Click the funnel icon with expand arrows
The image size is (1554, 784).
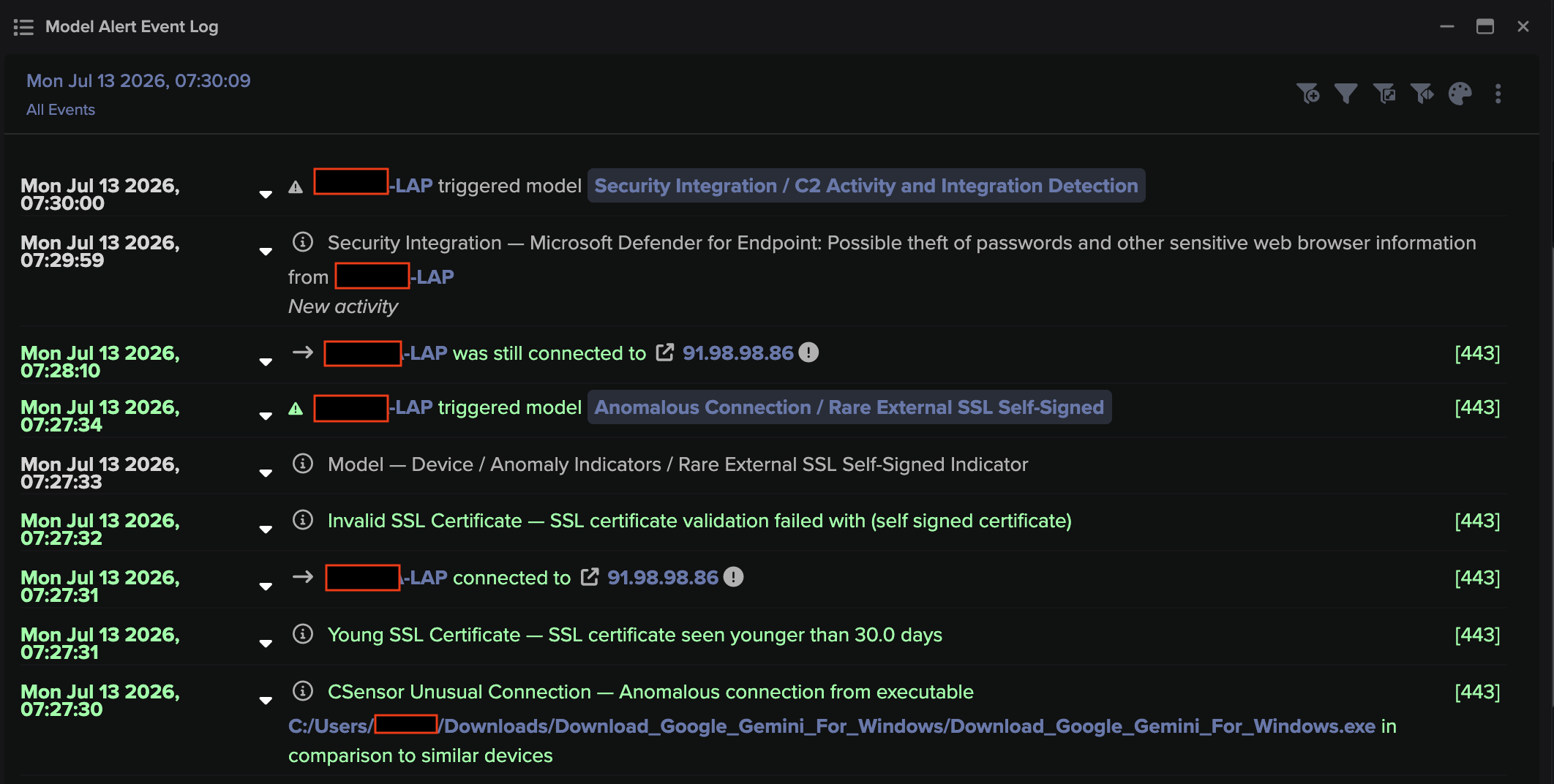click(x=1384, y=94)
